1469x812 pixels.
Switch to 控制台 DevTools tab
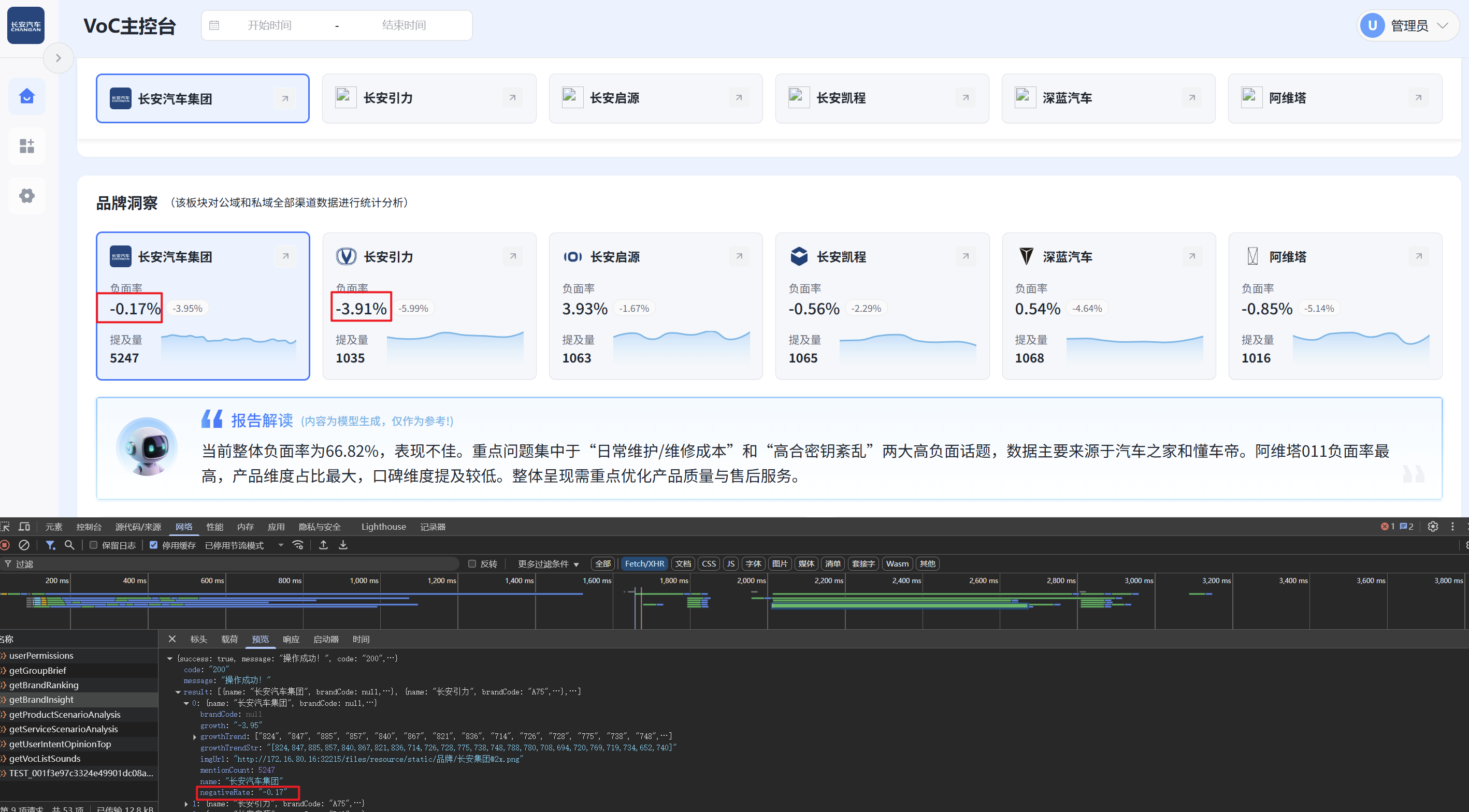(x=89, y=527)
